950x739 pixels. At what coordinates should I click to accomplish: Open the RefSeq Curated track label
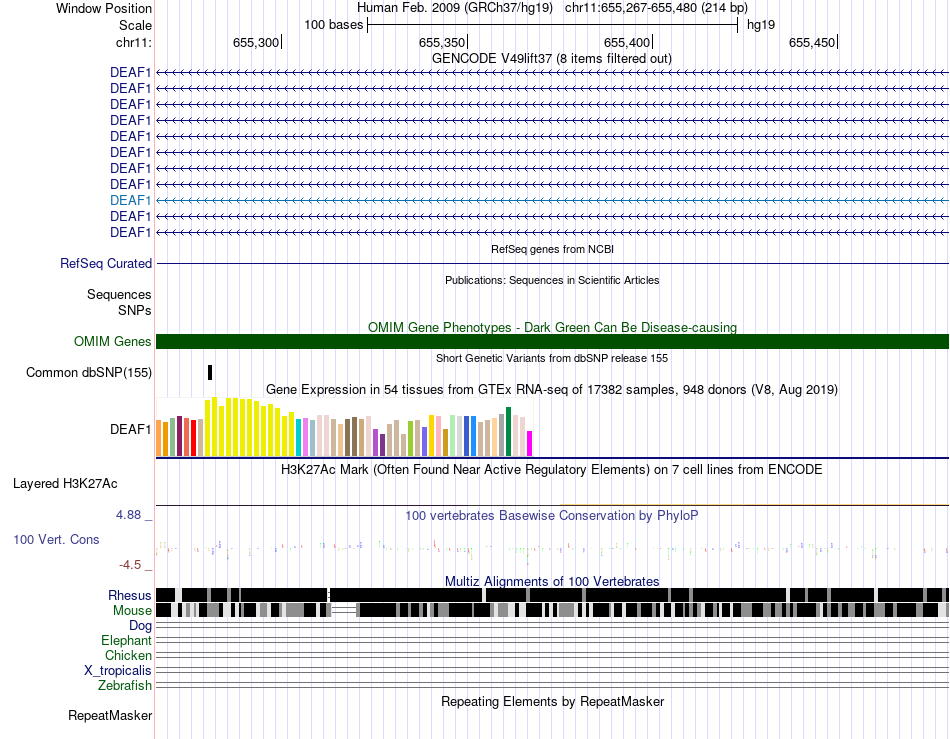pos(106,263)
